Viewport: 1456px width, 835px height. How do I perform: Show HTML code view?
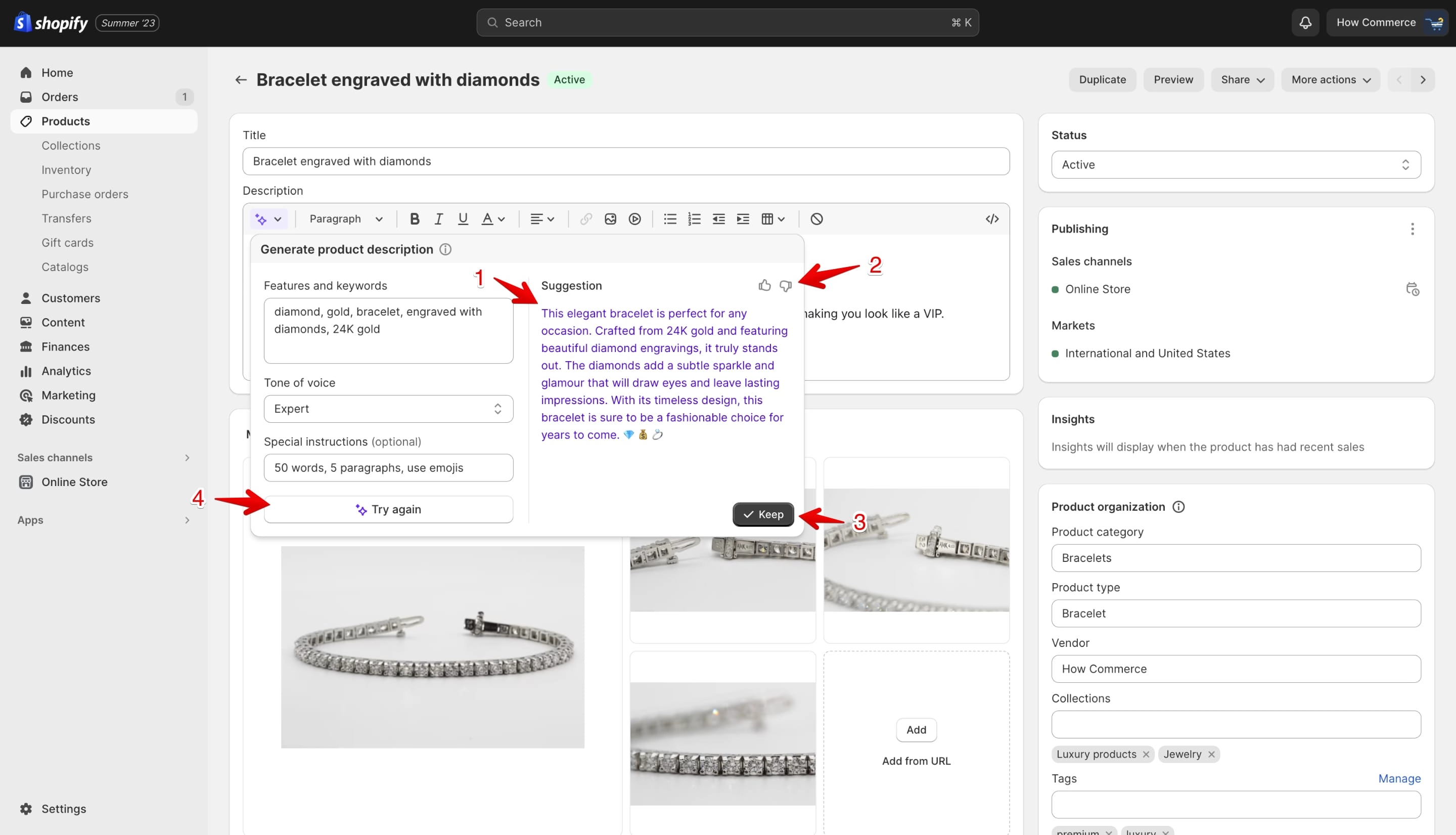click(992, 219)
